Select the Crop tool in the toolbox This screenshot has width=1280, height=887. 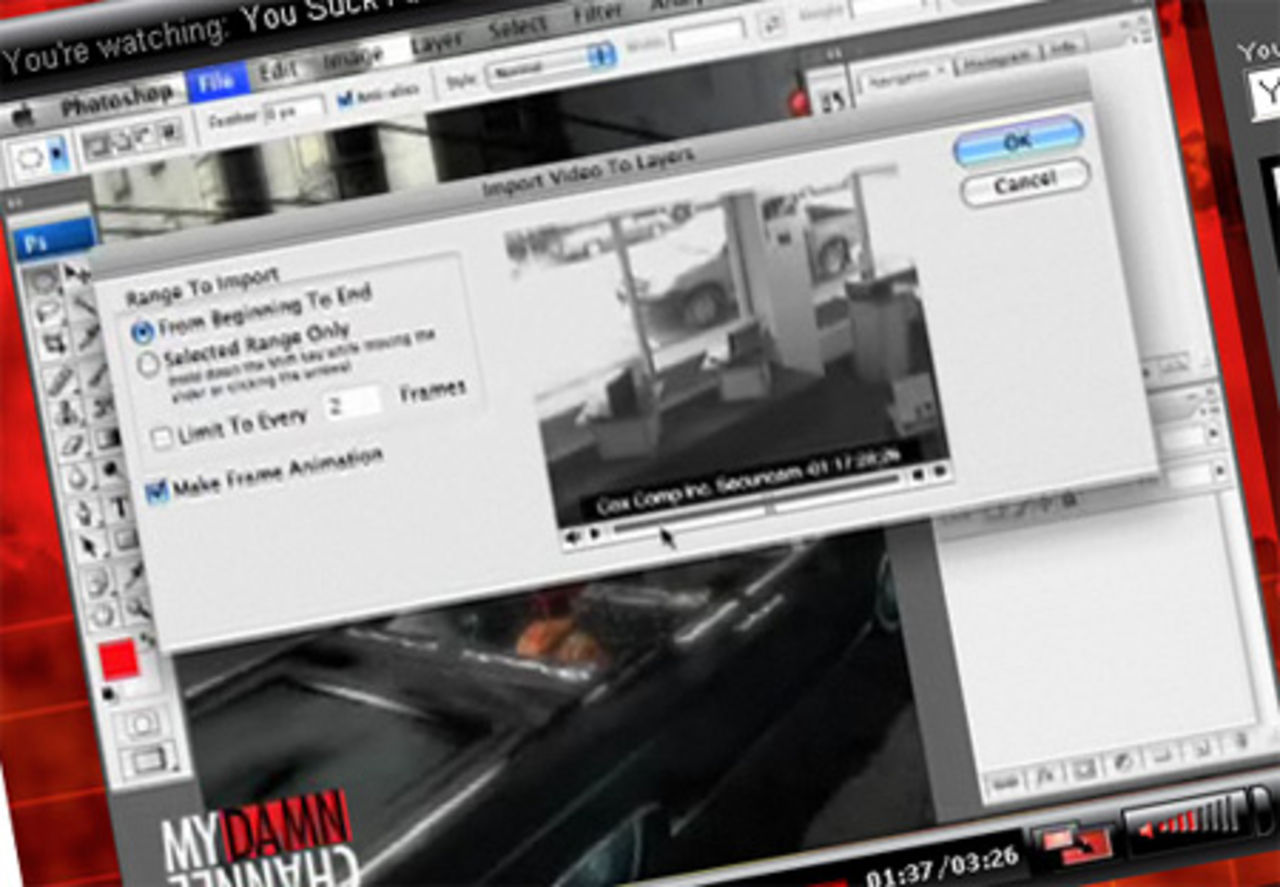tap(55, 343)
